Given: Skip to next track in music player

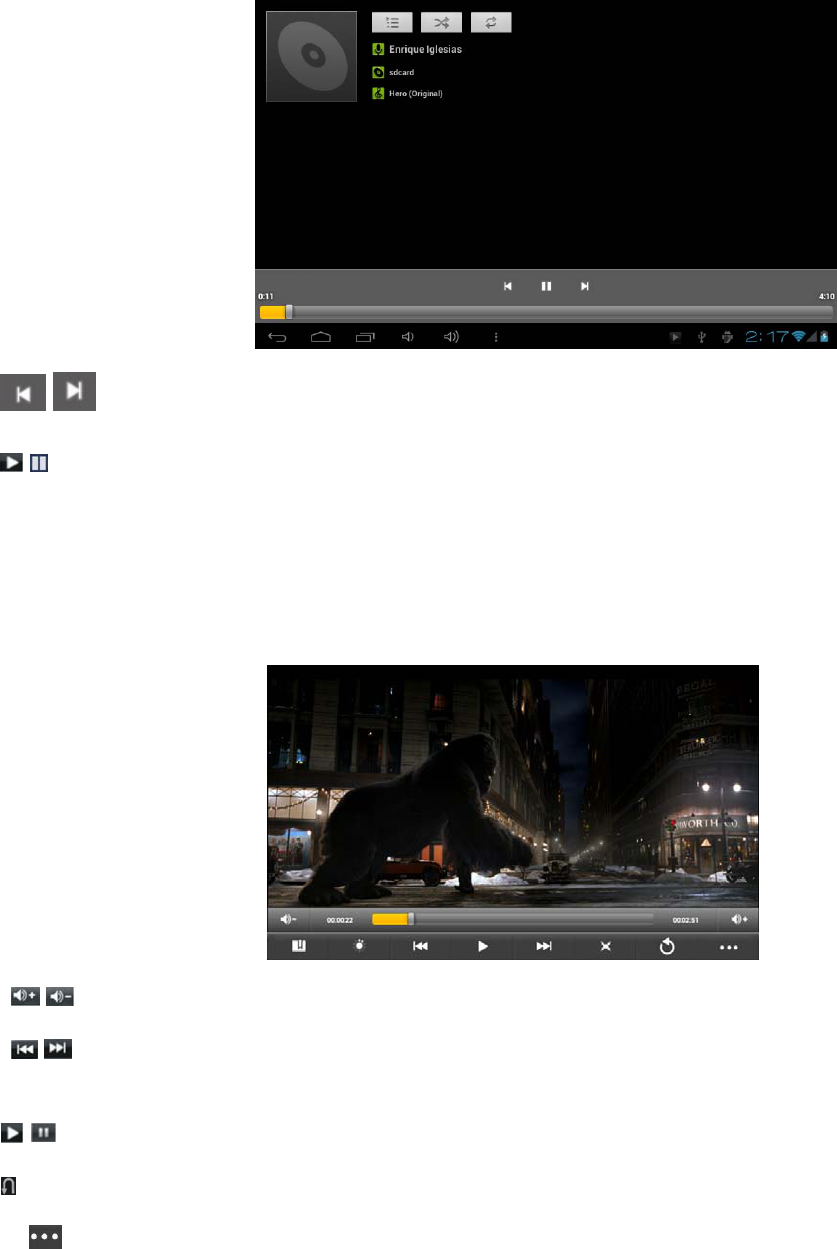Looking at the screenshot, I should [585, 286].
